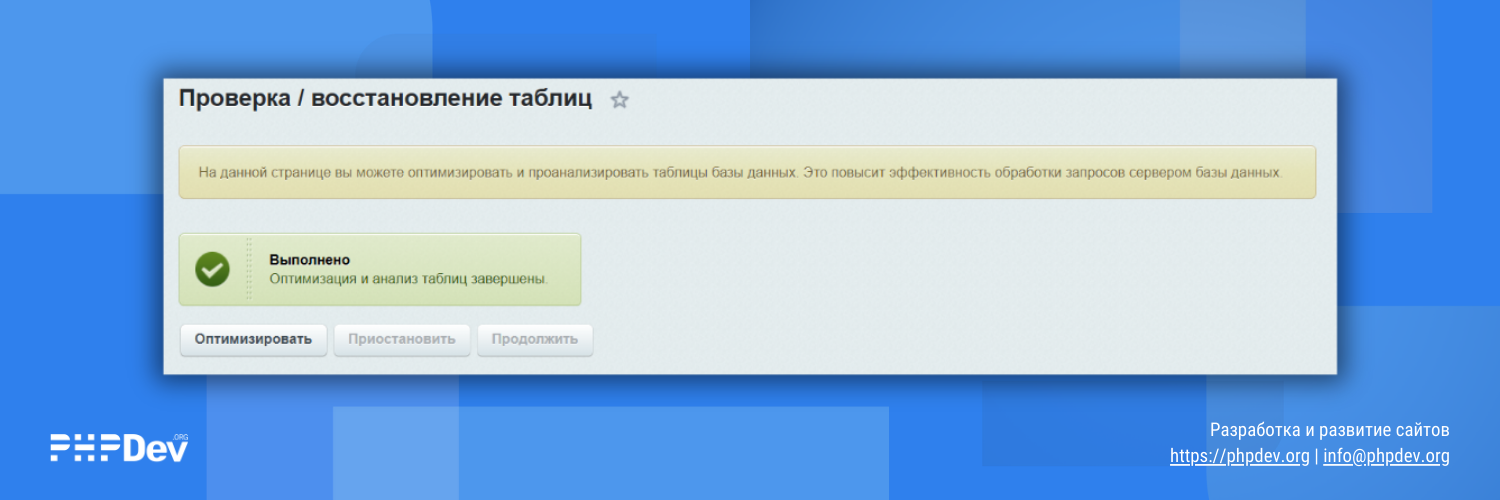
Task: Click the tagline Разработка и развитие сайтов
Action: coord(1329,430)
